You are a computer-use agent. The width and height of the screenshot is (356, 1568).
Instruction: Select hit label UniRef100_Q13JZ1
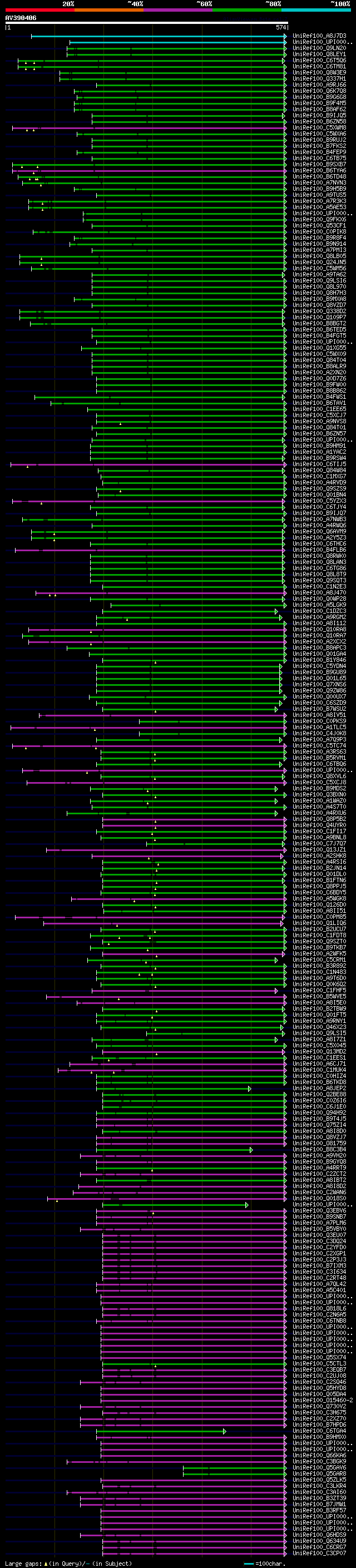click(x=319, y=850)
